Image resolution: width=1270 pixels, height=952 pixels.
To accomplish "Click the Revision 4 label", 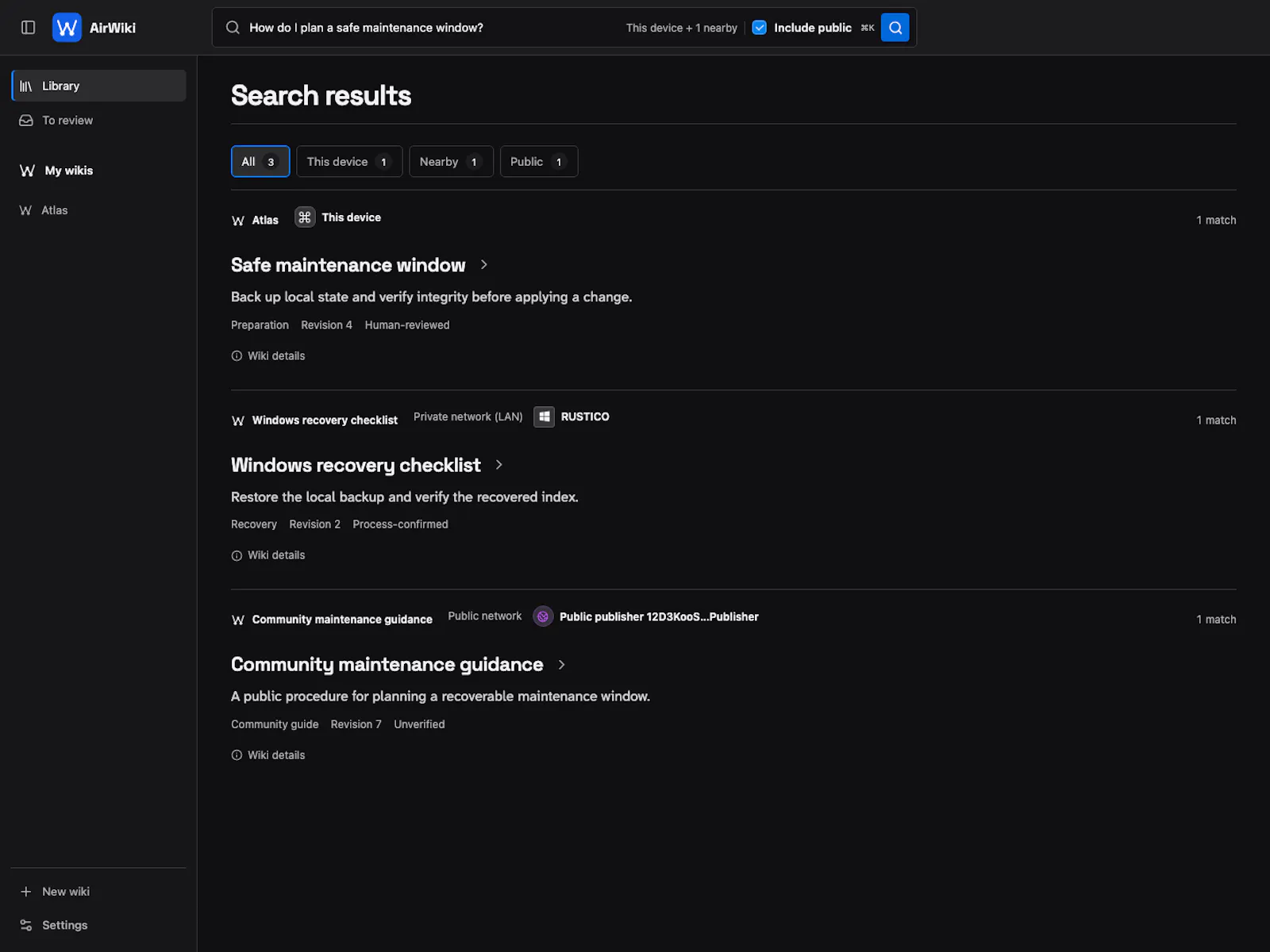I will point(326,325).
